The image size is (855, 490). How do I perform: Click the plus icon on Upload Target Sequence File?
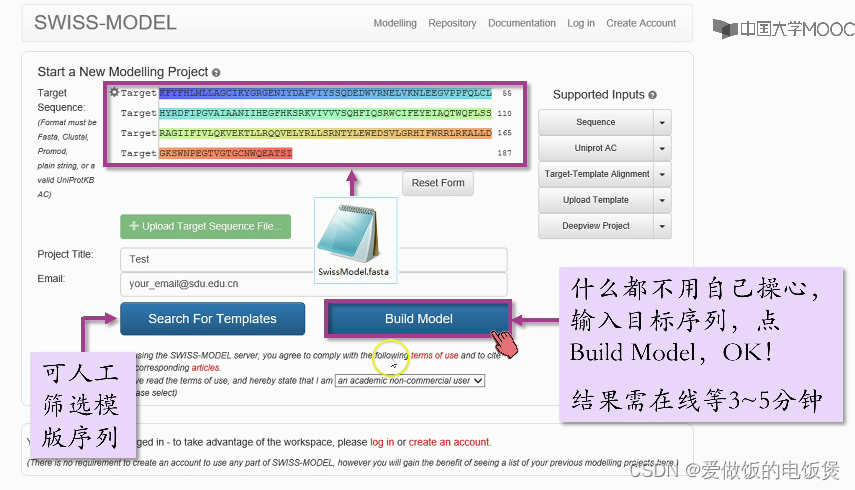(x=134, y=226)
